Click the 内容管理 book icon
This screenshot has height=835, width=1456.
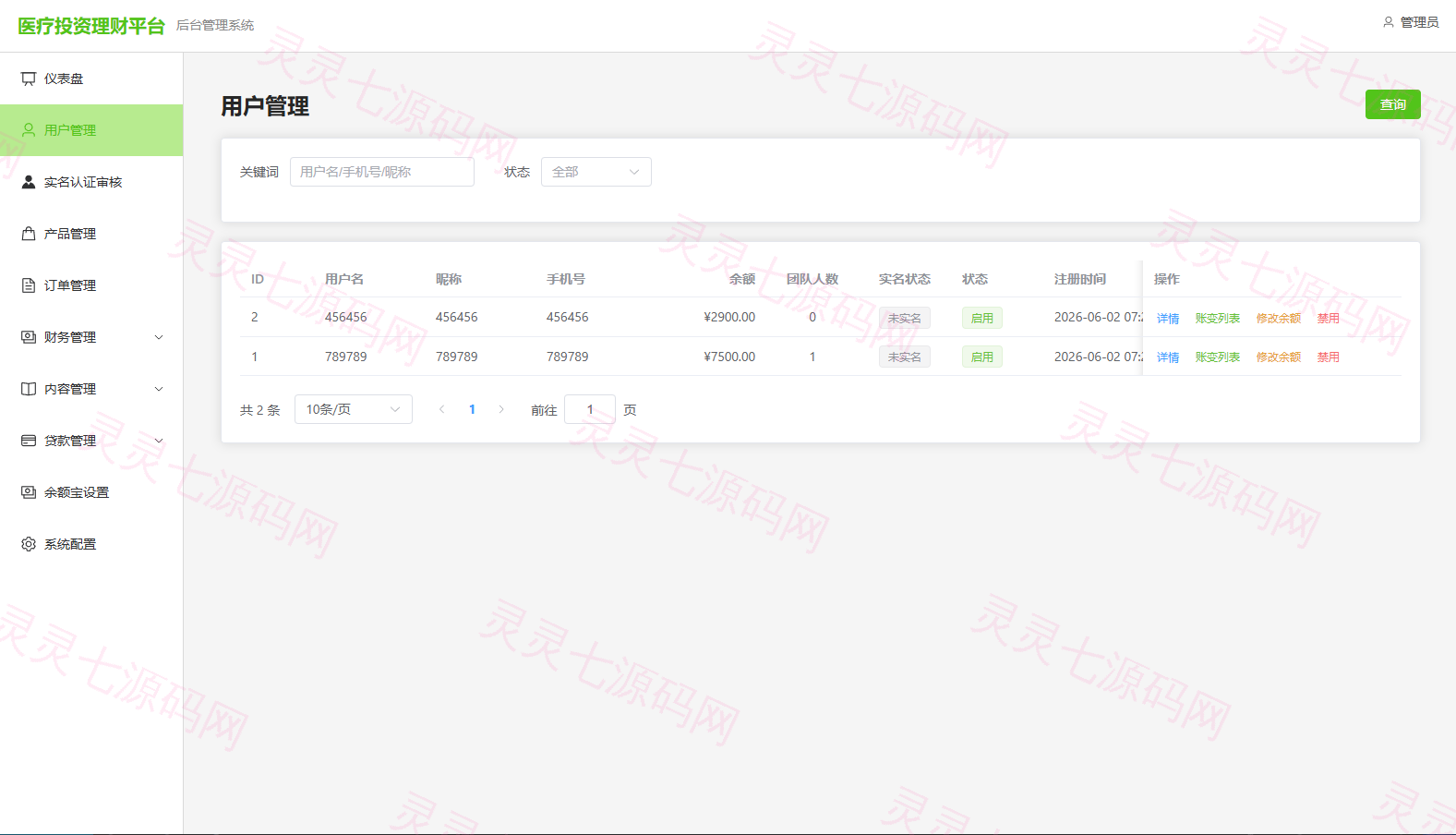point(29,389)
